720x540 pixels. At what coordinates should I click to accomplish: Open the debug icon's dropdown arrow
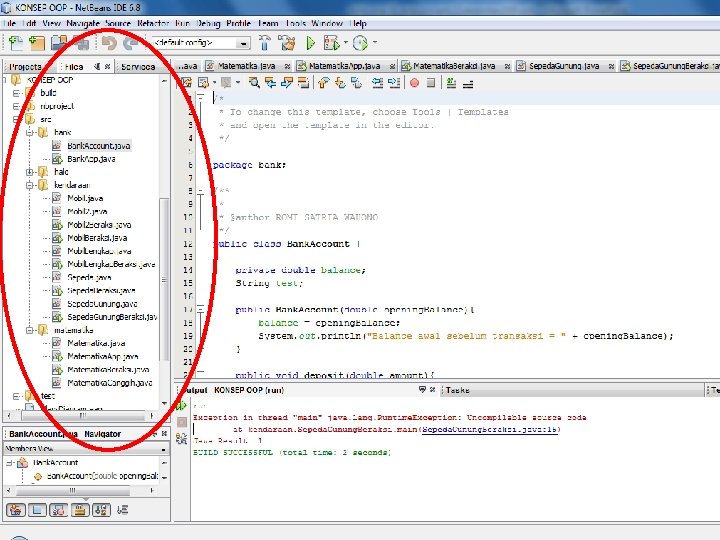(345, 43)
